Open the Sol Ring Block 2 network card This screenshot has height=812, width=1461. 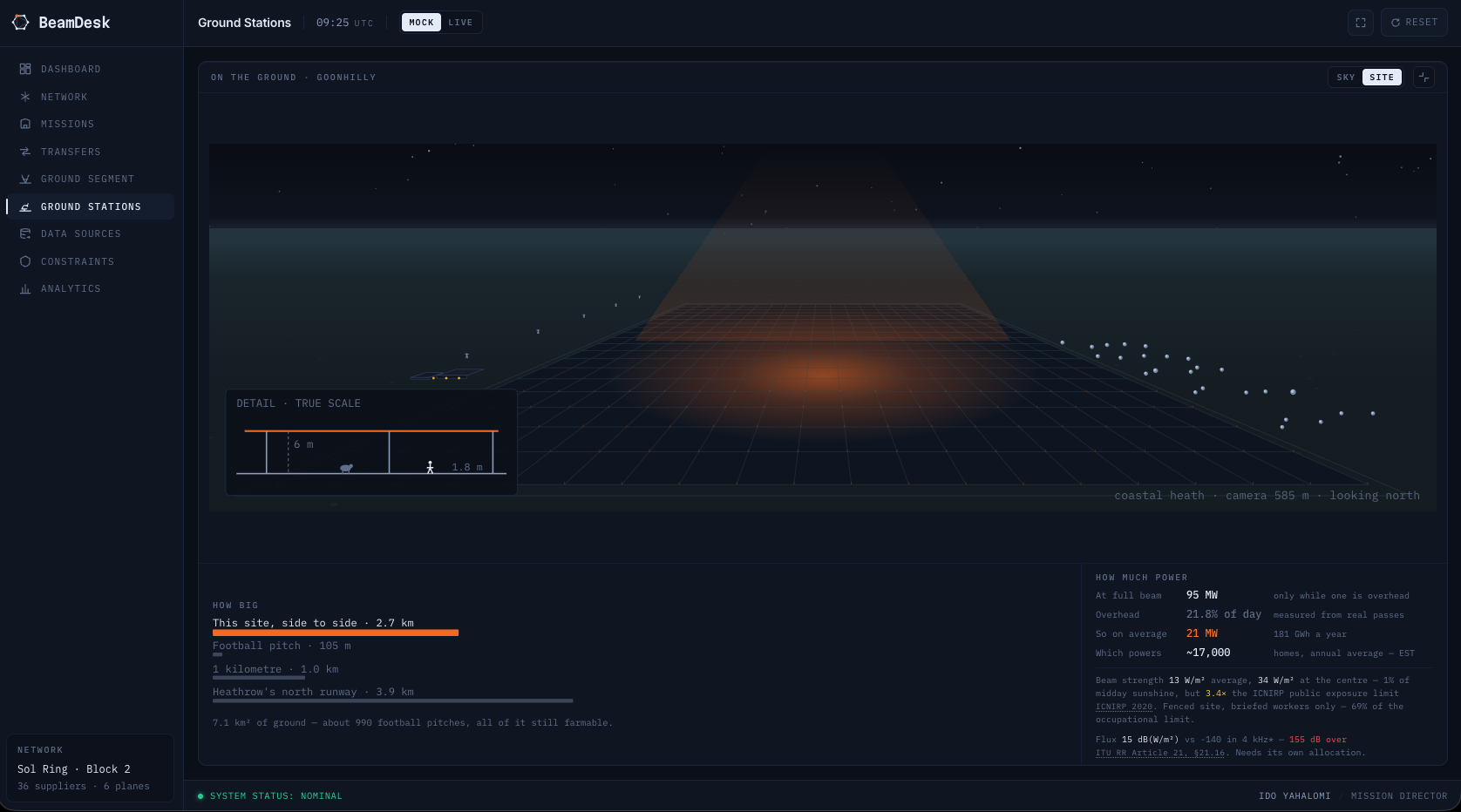click(x=91, y=767)
